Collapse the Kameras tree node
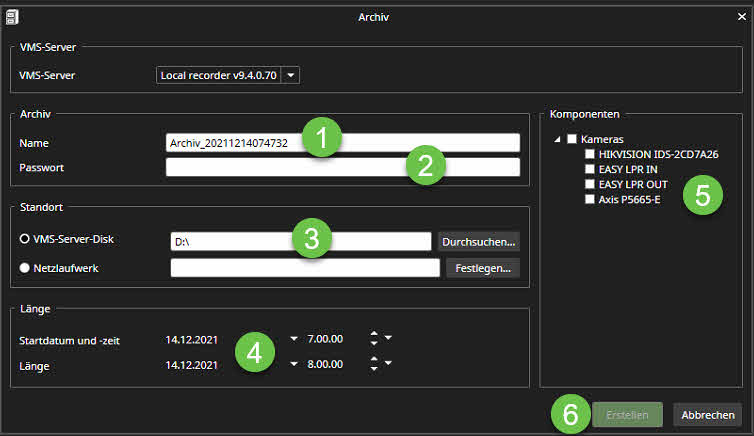754x436 pixels. coord(556,139)
